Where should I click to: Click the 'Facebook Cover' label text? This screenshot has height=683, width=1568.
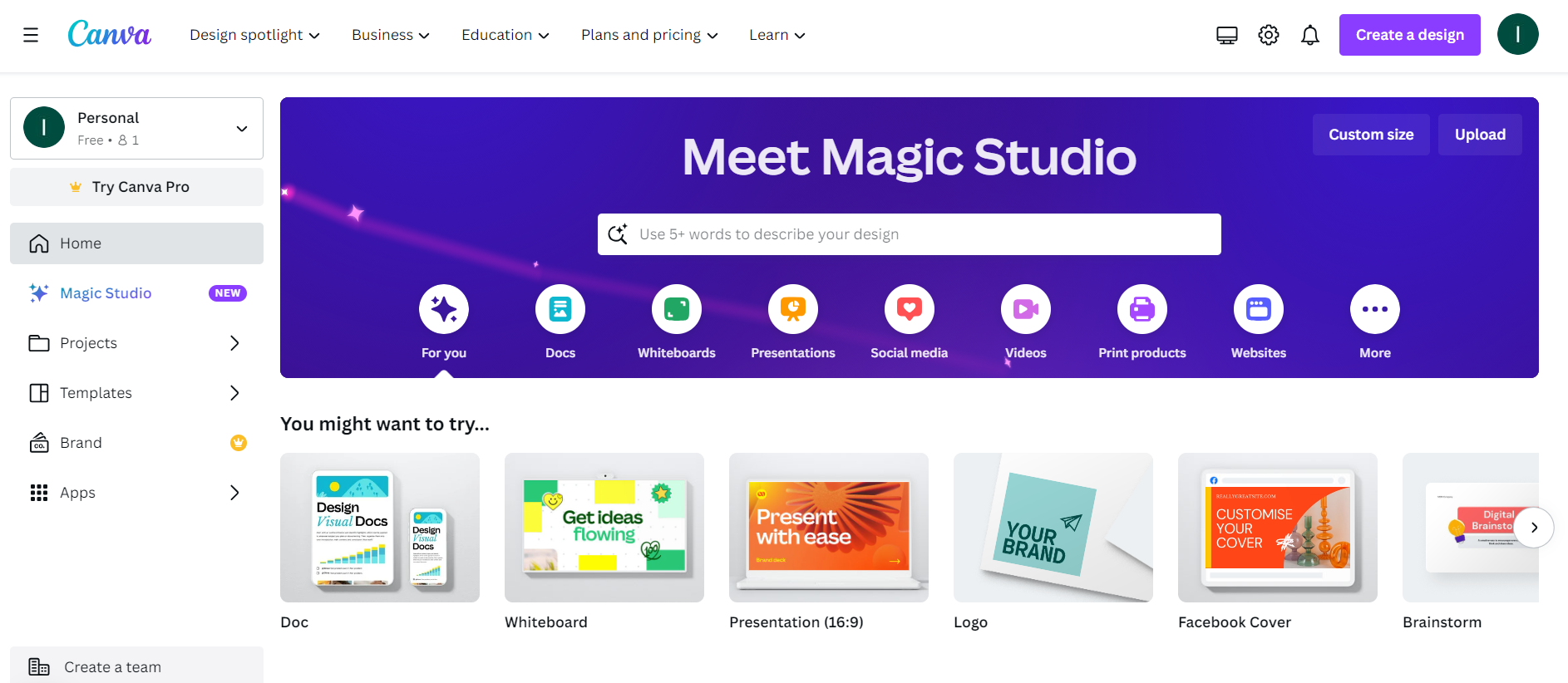(1235, 622)
